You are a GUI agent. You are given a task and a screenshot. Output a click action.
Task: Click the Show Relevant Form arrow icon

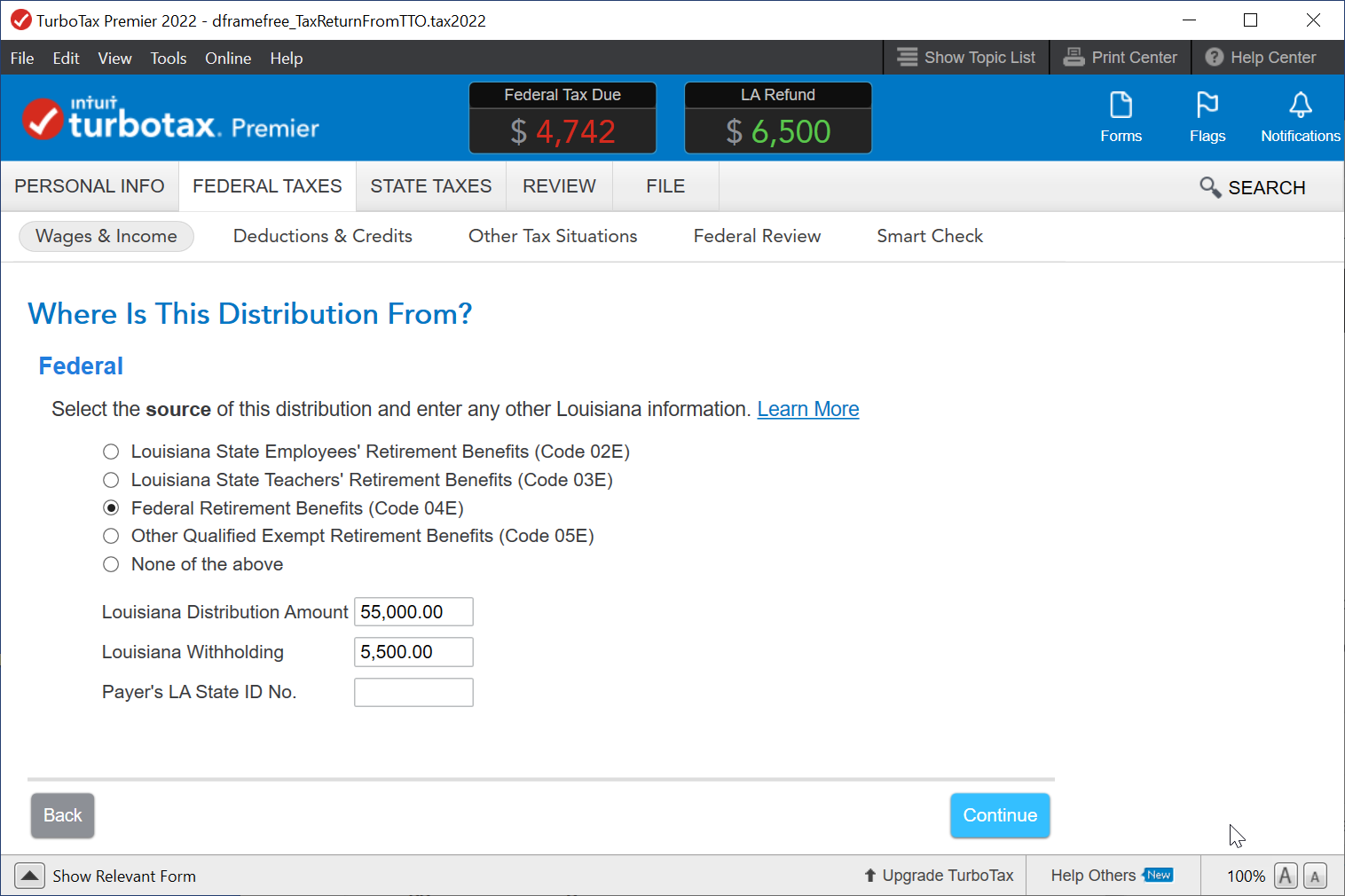click(29, 876)
